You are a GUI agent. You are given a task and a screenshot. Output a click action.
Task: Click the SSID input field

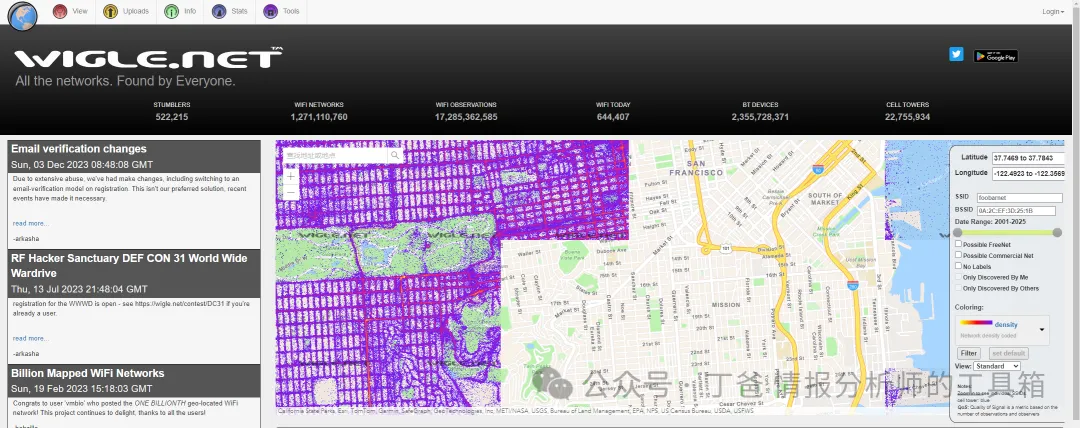tap(1019, 198)
